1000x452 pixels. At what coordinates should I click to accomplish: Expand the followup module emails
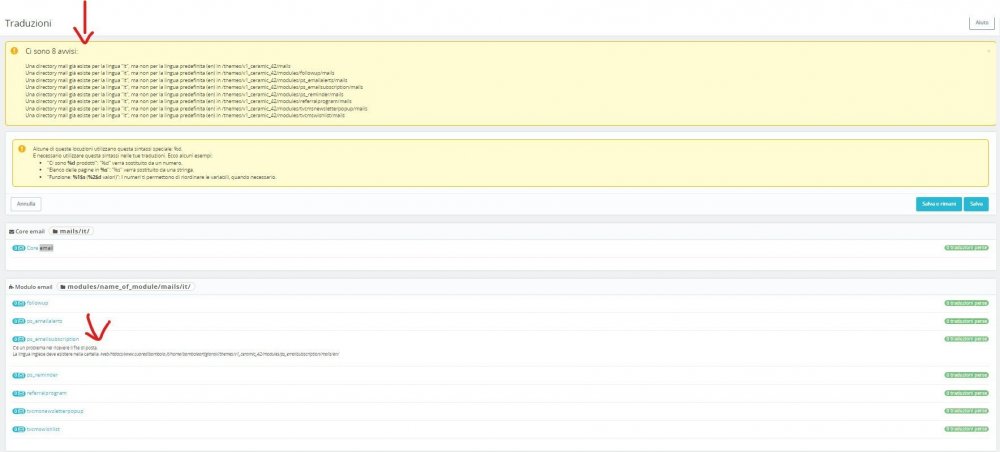38,303
